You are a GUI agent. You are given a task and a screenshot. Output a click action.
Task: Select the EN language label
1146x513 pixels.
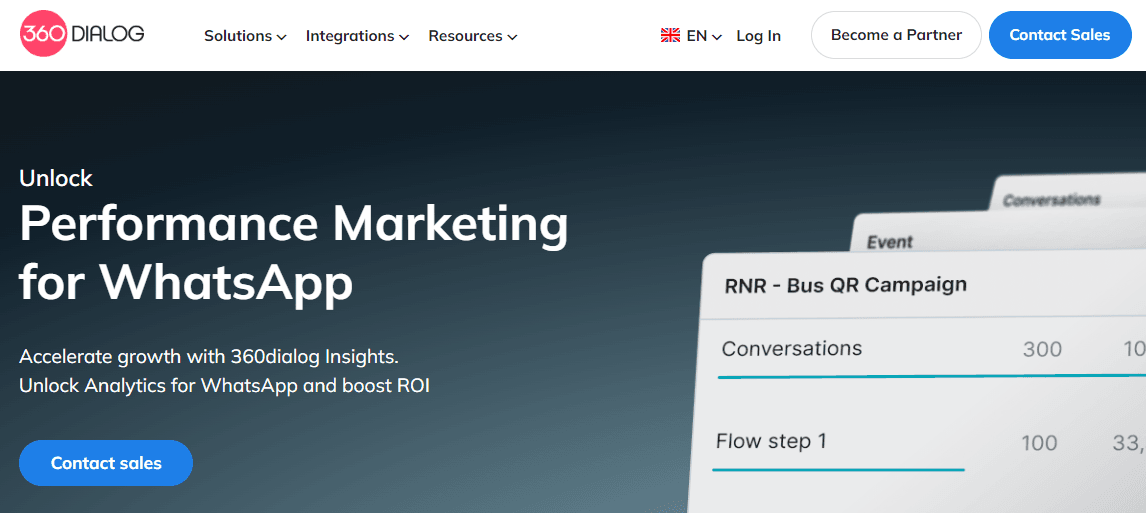coord(697,36)
